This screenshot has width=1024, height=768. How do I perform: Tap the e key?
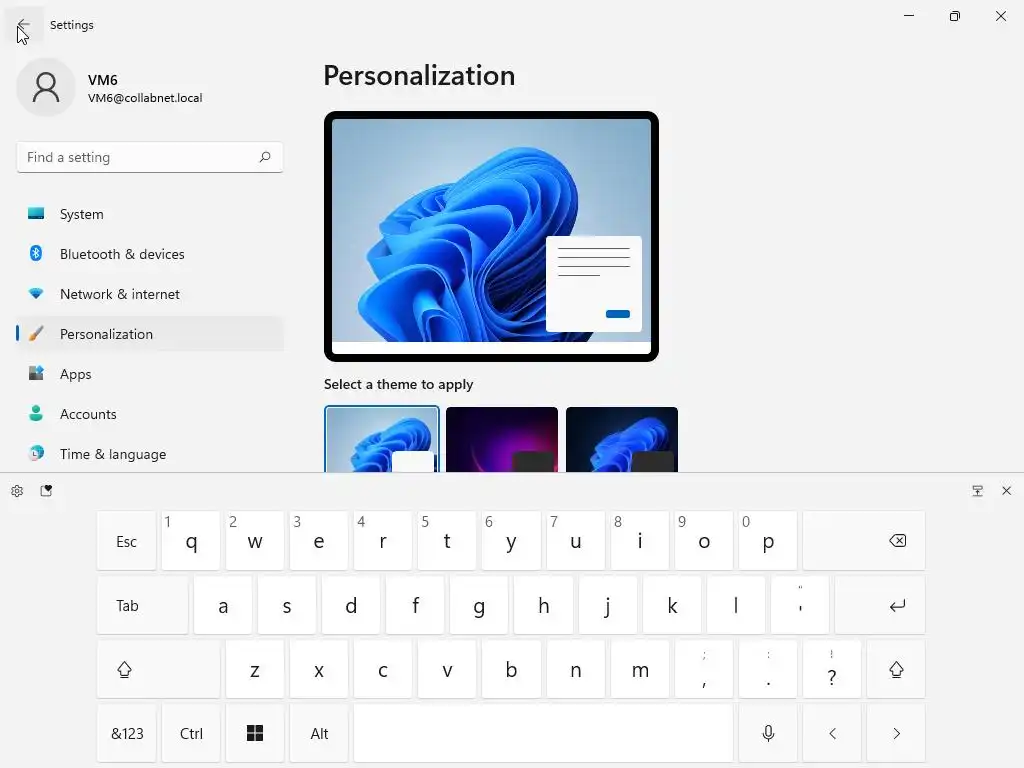tap(319, 541)
